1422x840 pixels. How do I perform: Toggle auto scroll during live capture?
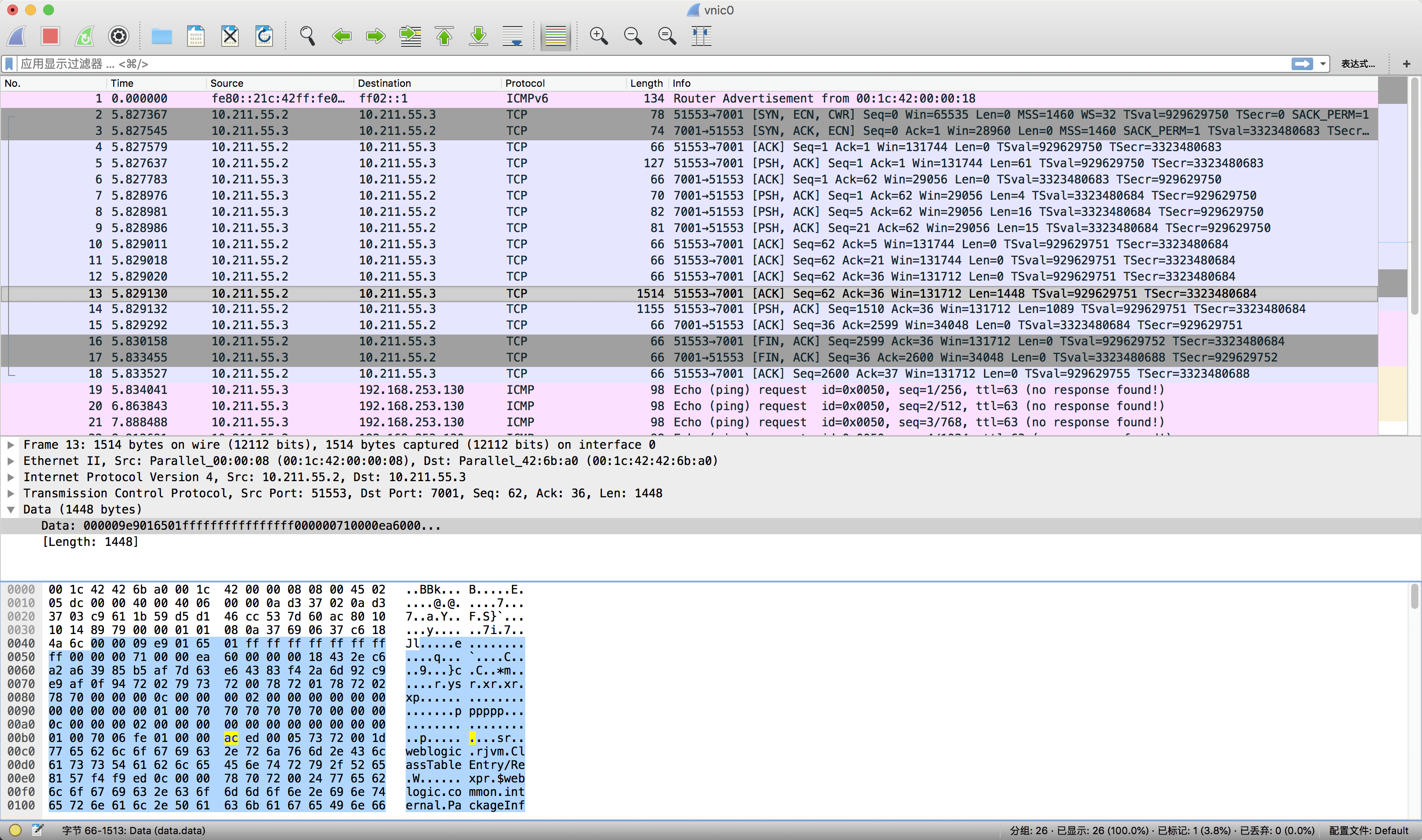[512, 36]
